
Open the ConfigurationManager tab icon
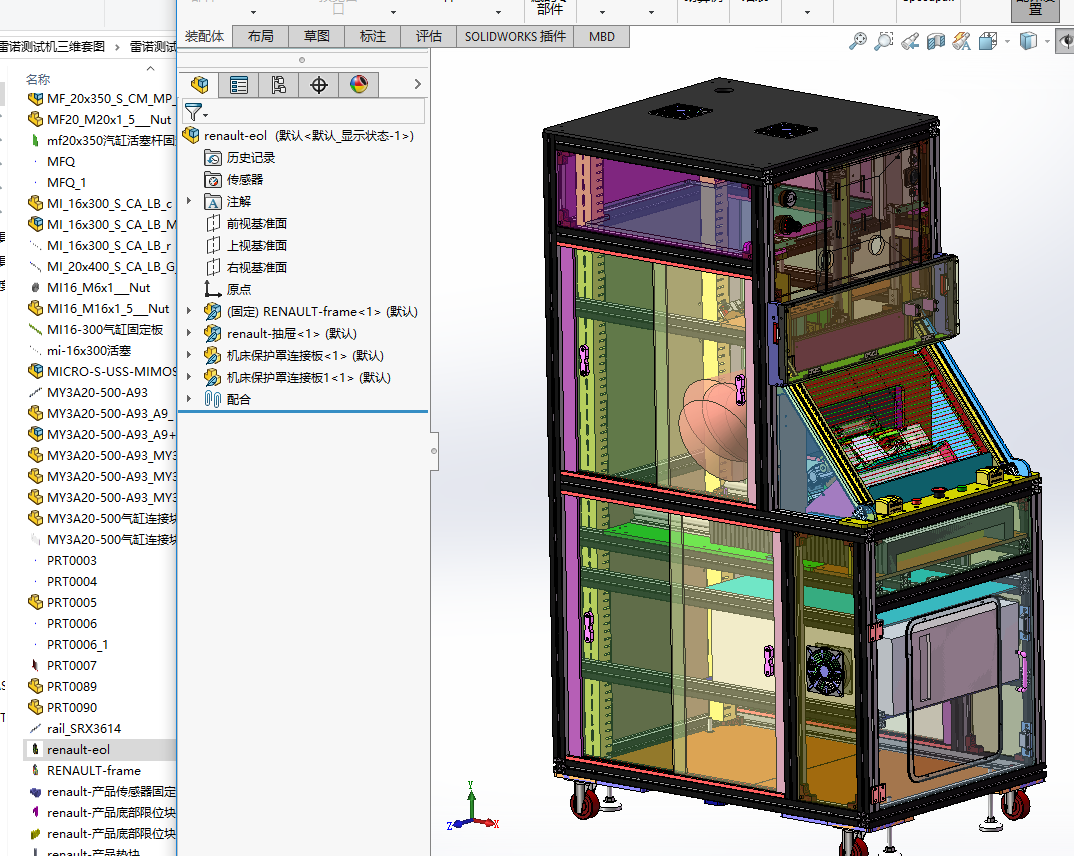pyautogui.click(x=279, y=85)
